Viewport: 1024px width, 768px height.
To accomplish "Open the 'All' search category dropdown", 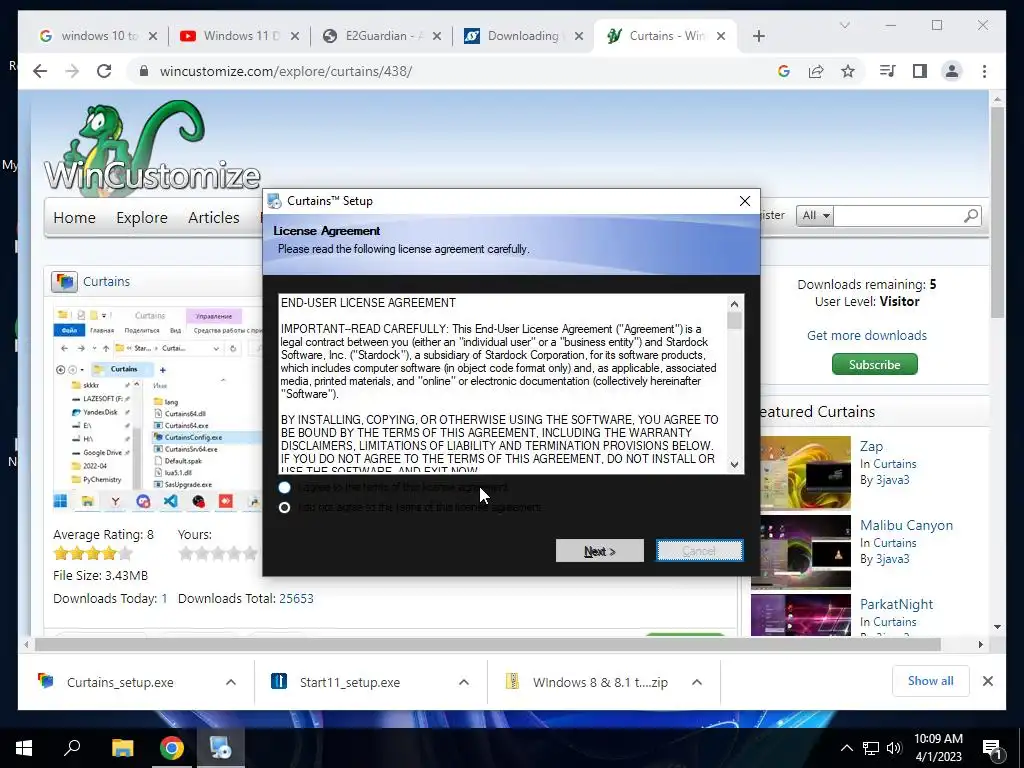I will tap(814, 216).
